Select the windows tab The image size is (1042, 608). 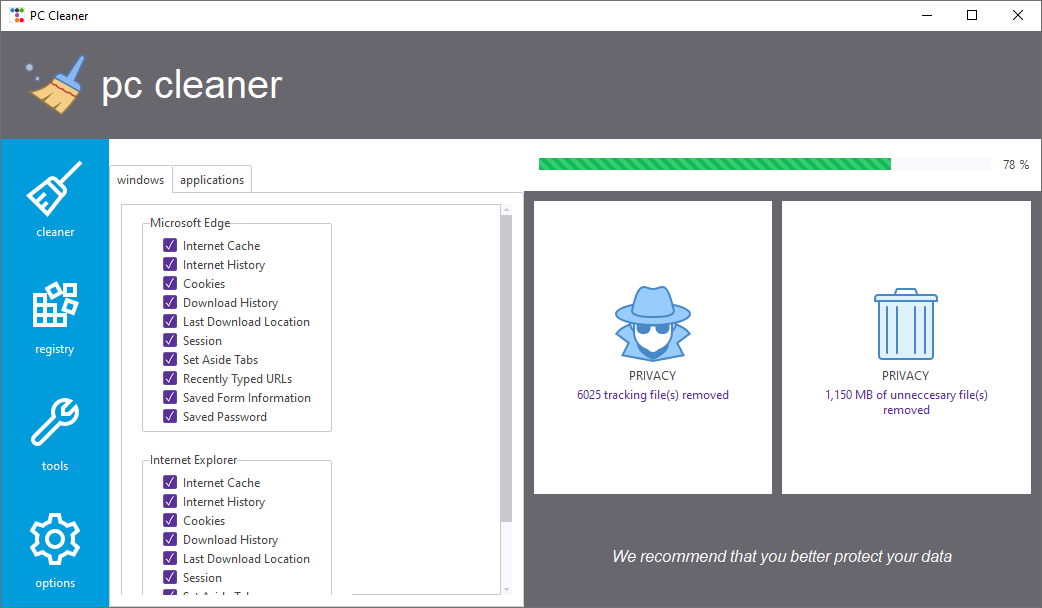click(x=140, y=179)
